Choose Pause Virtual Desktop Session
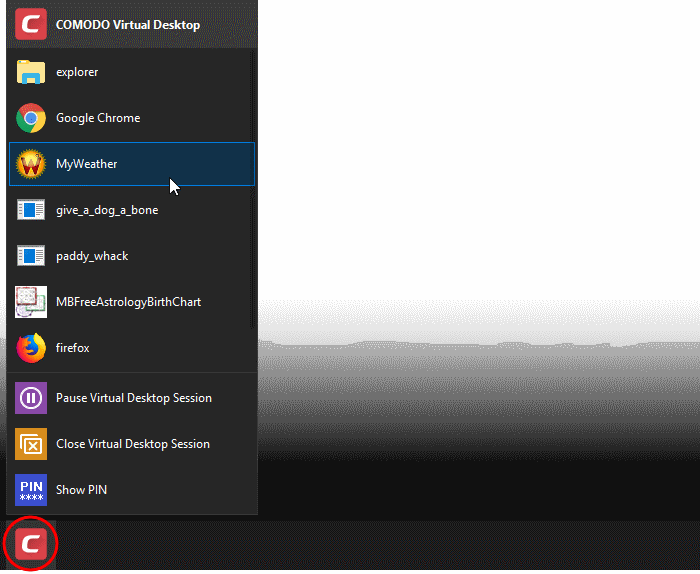Viewport: 700px width, 574px height. (132, 398)
